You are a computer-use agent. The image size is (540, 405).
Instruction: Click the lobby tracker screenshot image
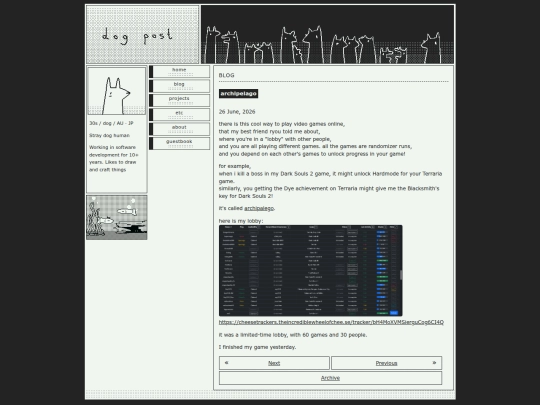(311, 271)
